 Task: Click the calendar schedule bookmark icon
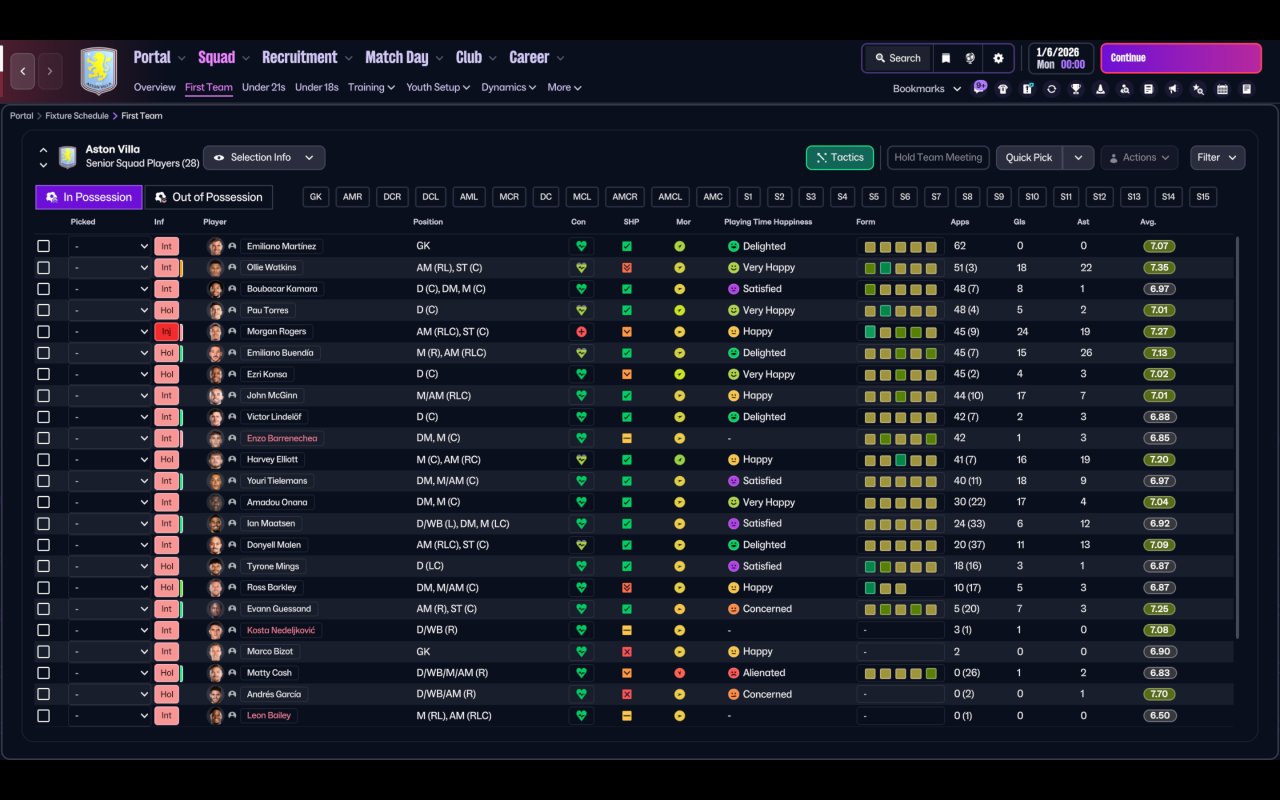pos(1222,89)
